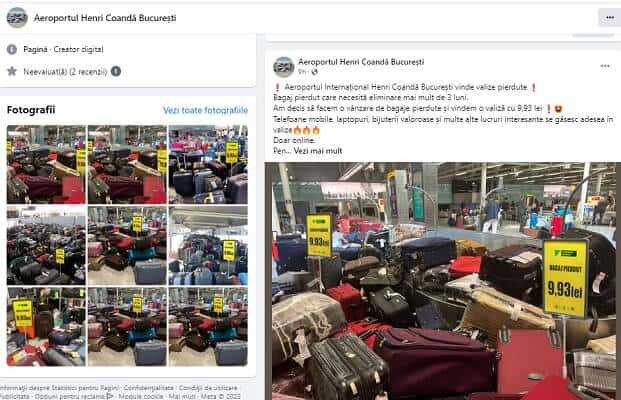Click the page profile avatar in header

pyautogui.click(x=17, y=18)
